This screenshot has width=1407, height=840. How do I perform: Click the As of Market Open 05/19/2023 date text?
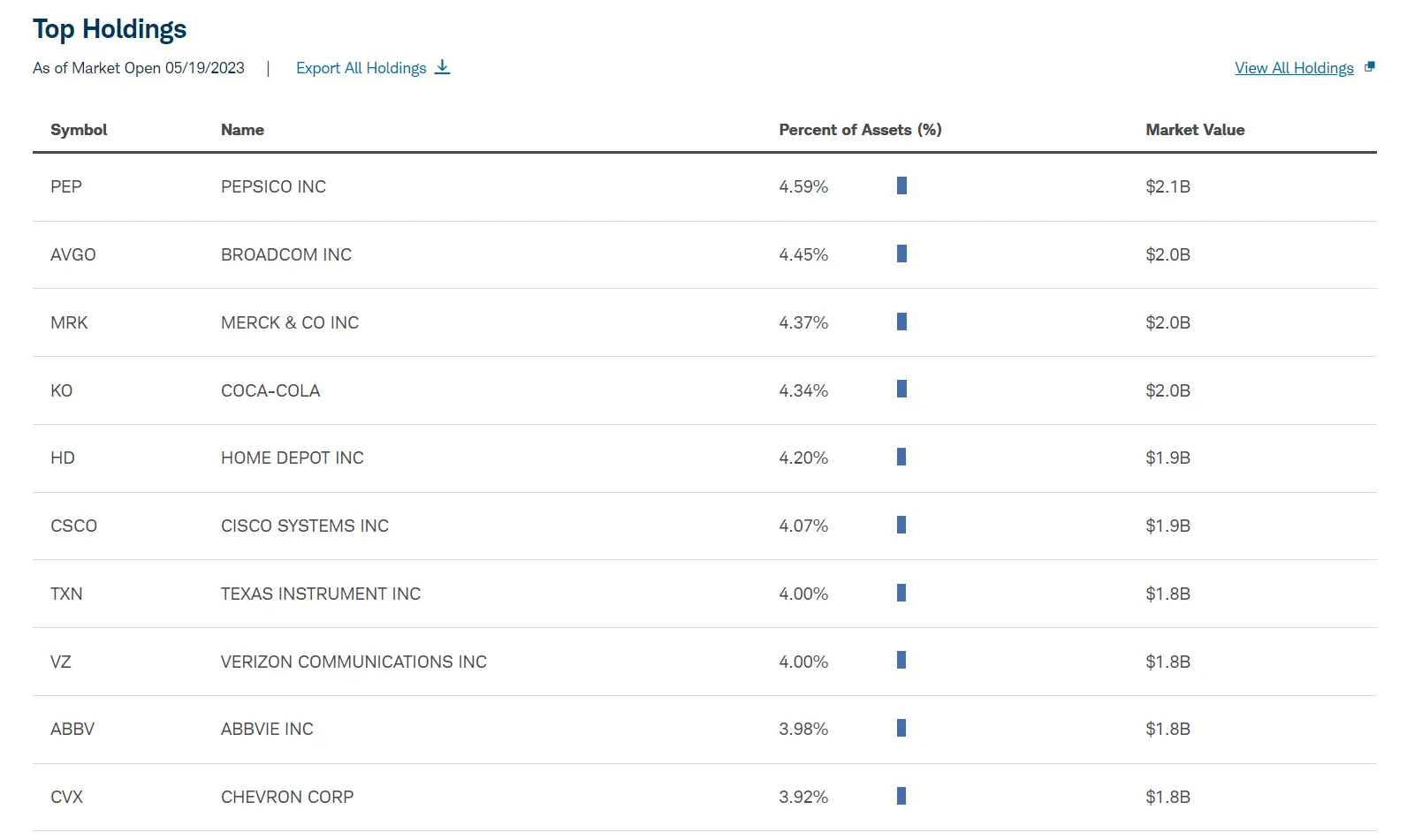(139, 68)
